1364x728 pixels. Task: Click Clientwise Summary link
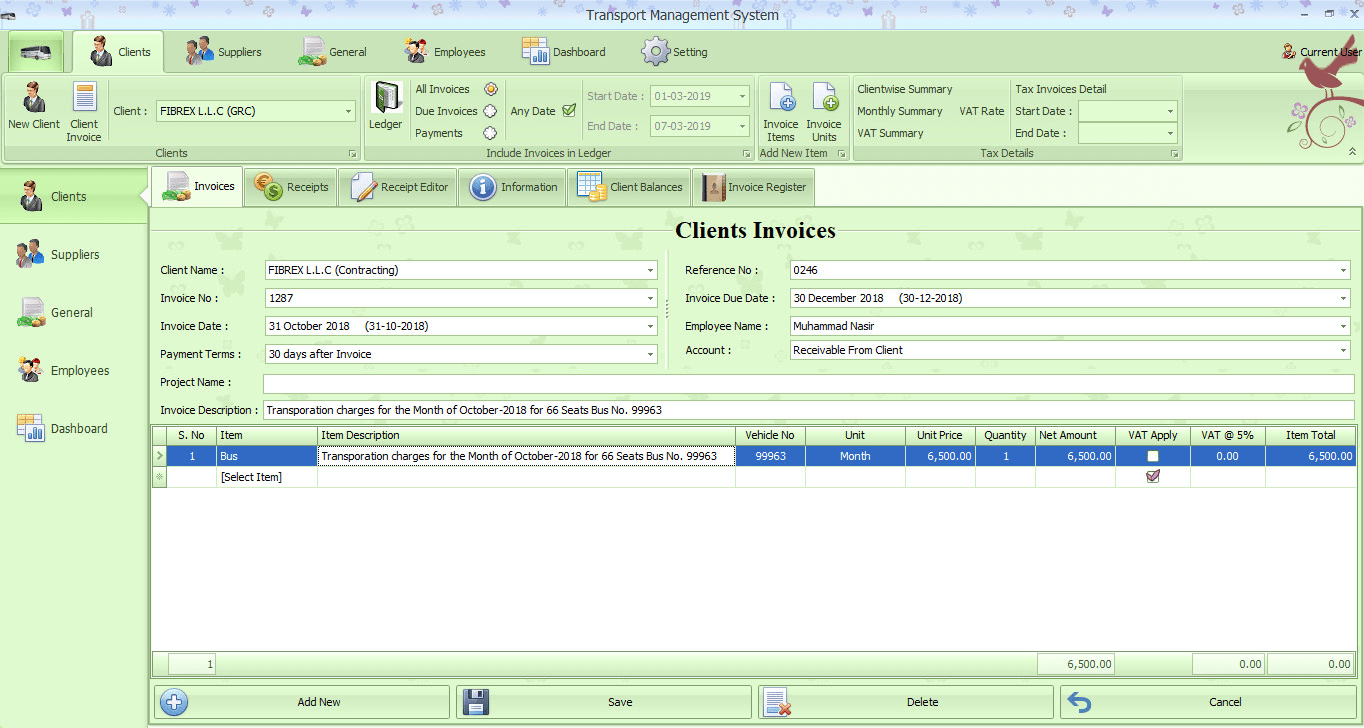[905, 89]
